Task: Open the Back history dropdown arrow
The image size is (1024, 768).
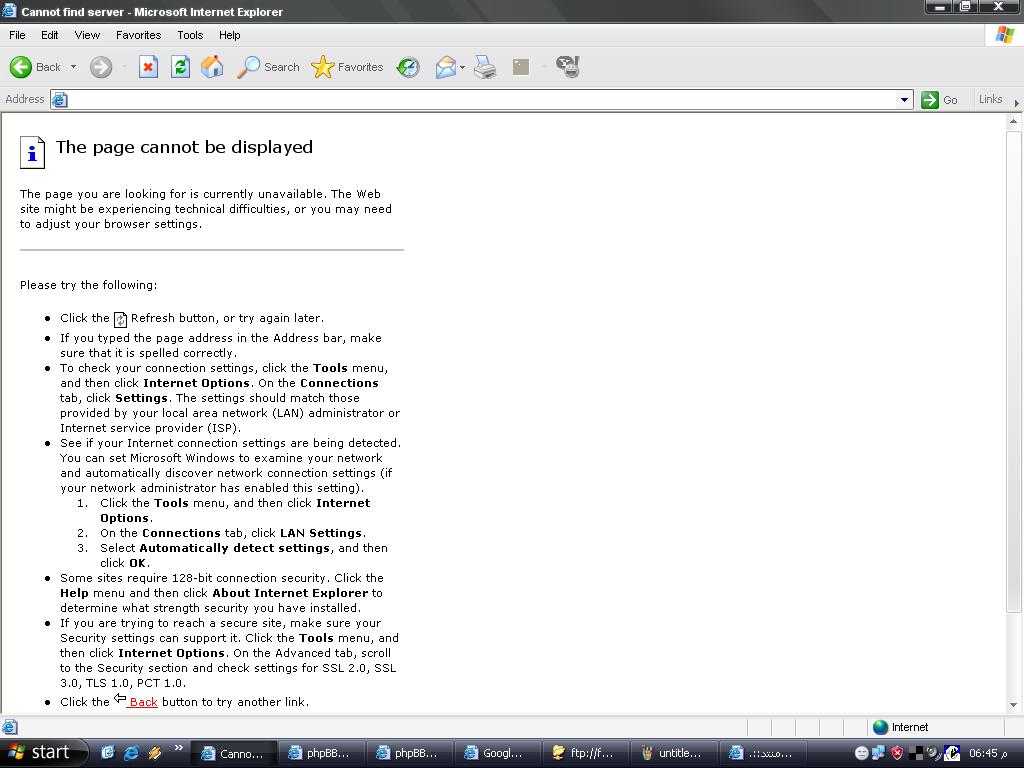Action: pyautogui.click(x=73, y=67)
